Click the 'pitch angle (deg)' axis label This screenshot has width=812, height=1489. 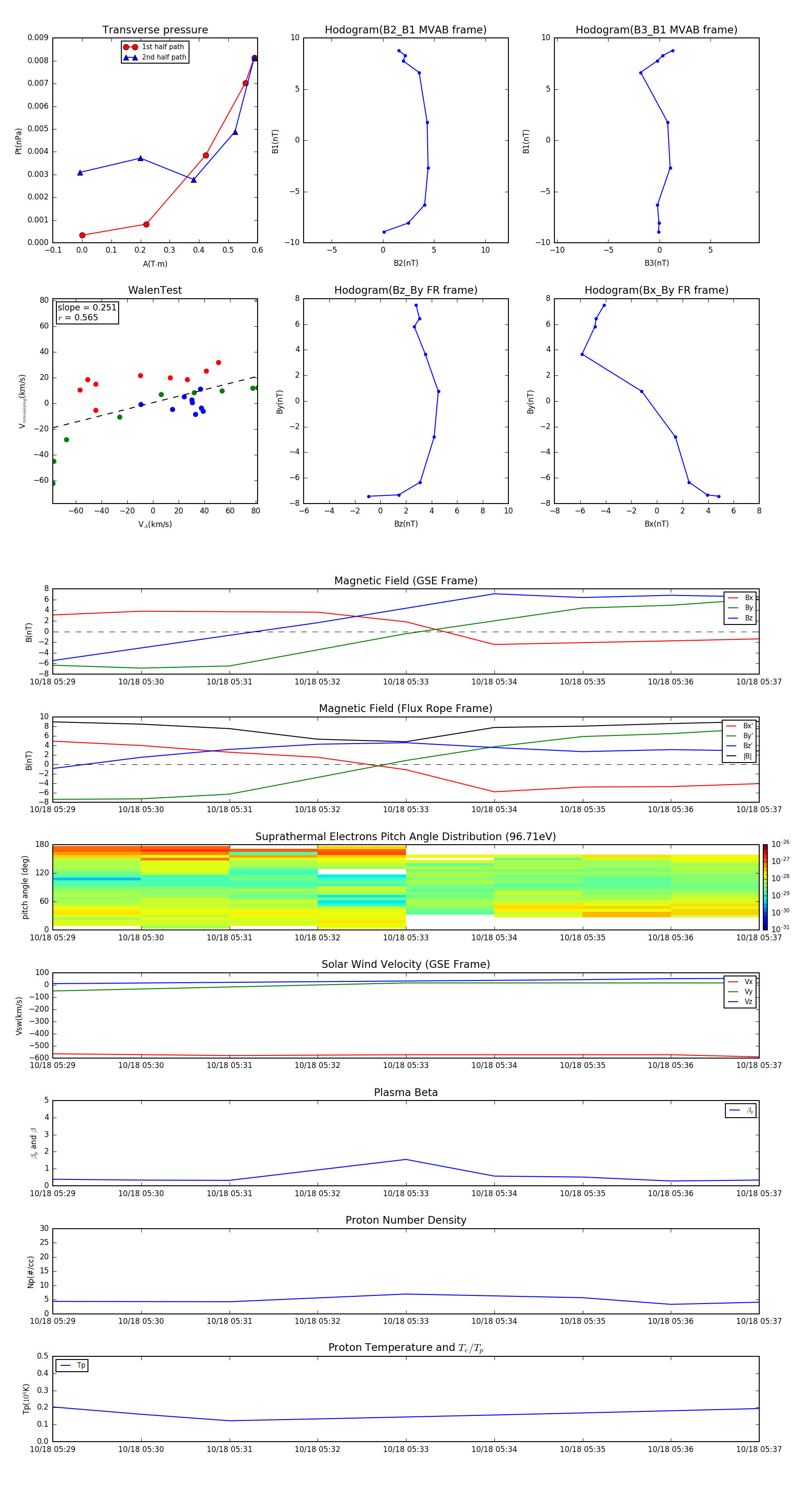[x=25, y=887]
